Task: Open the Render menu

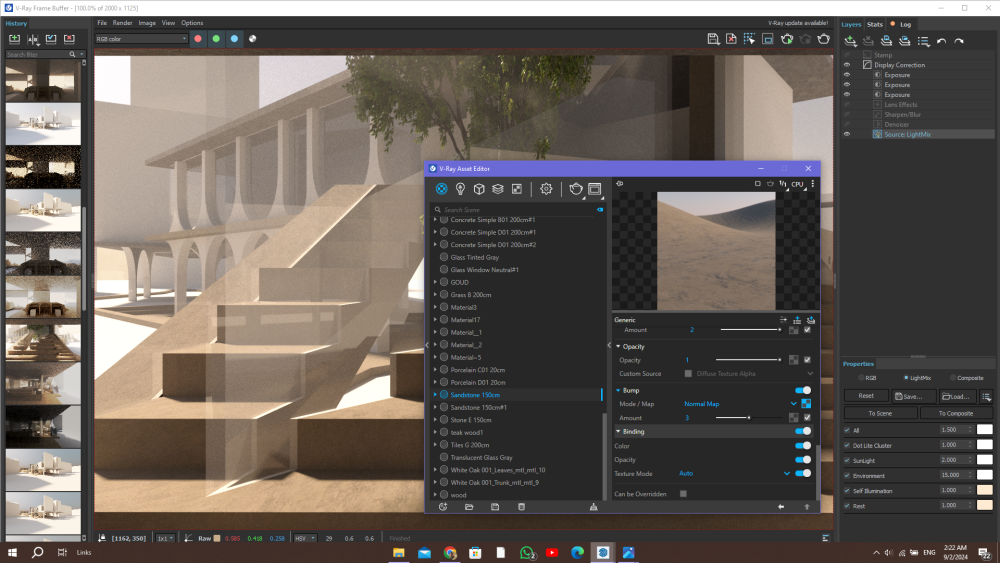Action: click(122, 22)
